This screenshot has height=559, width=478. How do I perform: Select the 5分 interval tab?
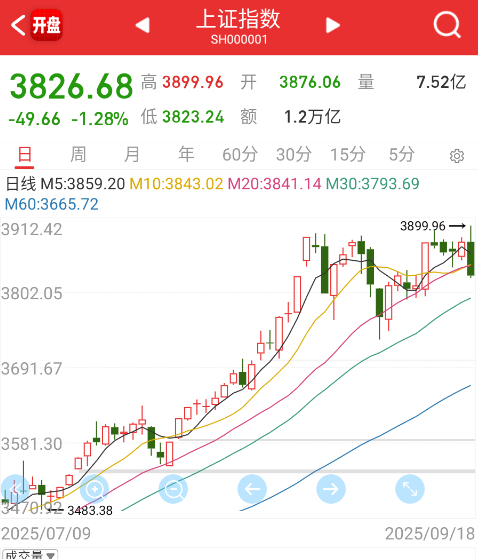pyautogui.click(x=401, y=155)
